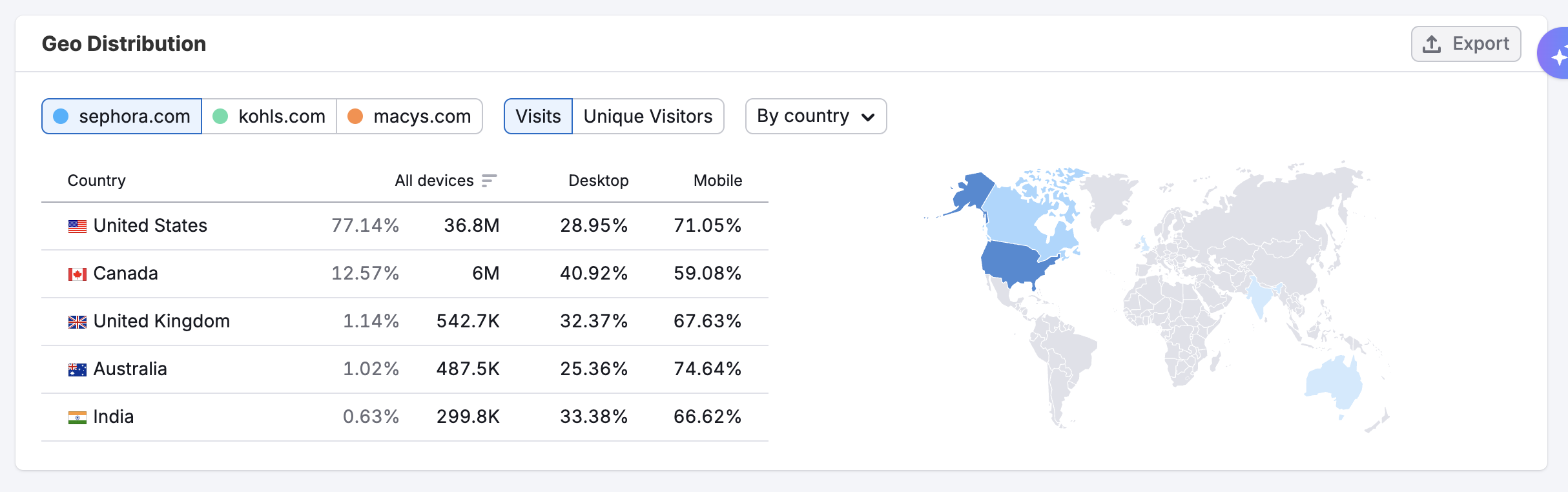Switch to the kohls.com domain
Viewport: 1568px width, 492px height.
coord(269,116)
